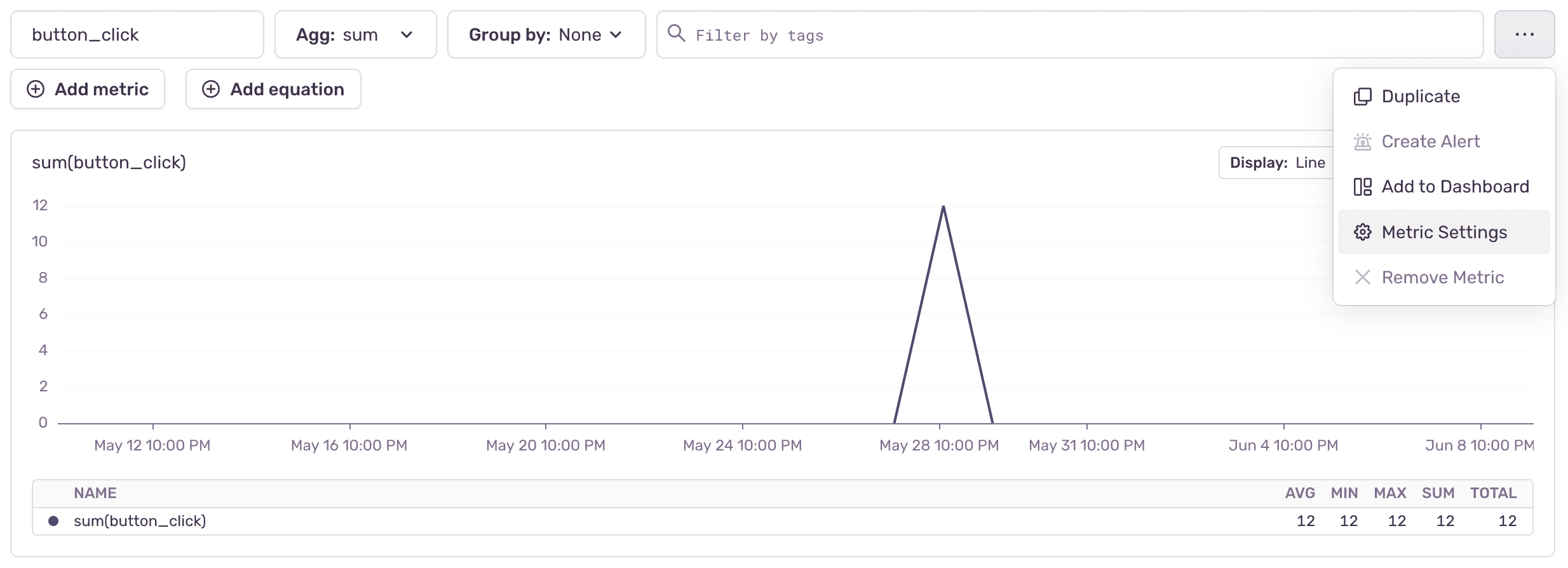The width and height of the screenshot is (1568, 568).
Task: Click the Add to Dashboard grid icon
Action: click(x=1362, y=187)
